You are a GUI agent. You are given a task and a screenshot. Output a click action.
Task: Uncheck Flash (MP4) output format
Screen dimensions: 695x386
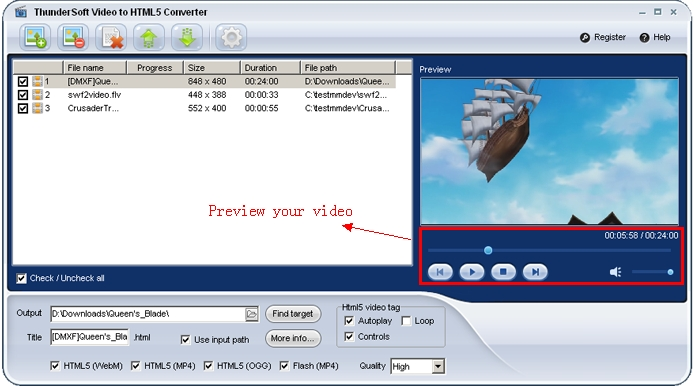tap(284, 366)
